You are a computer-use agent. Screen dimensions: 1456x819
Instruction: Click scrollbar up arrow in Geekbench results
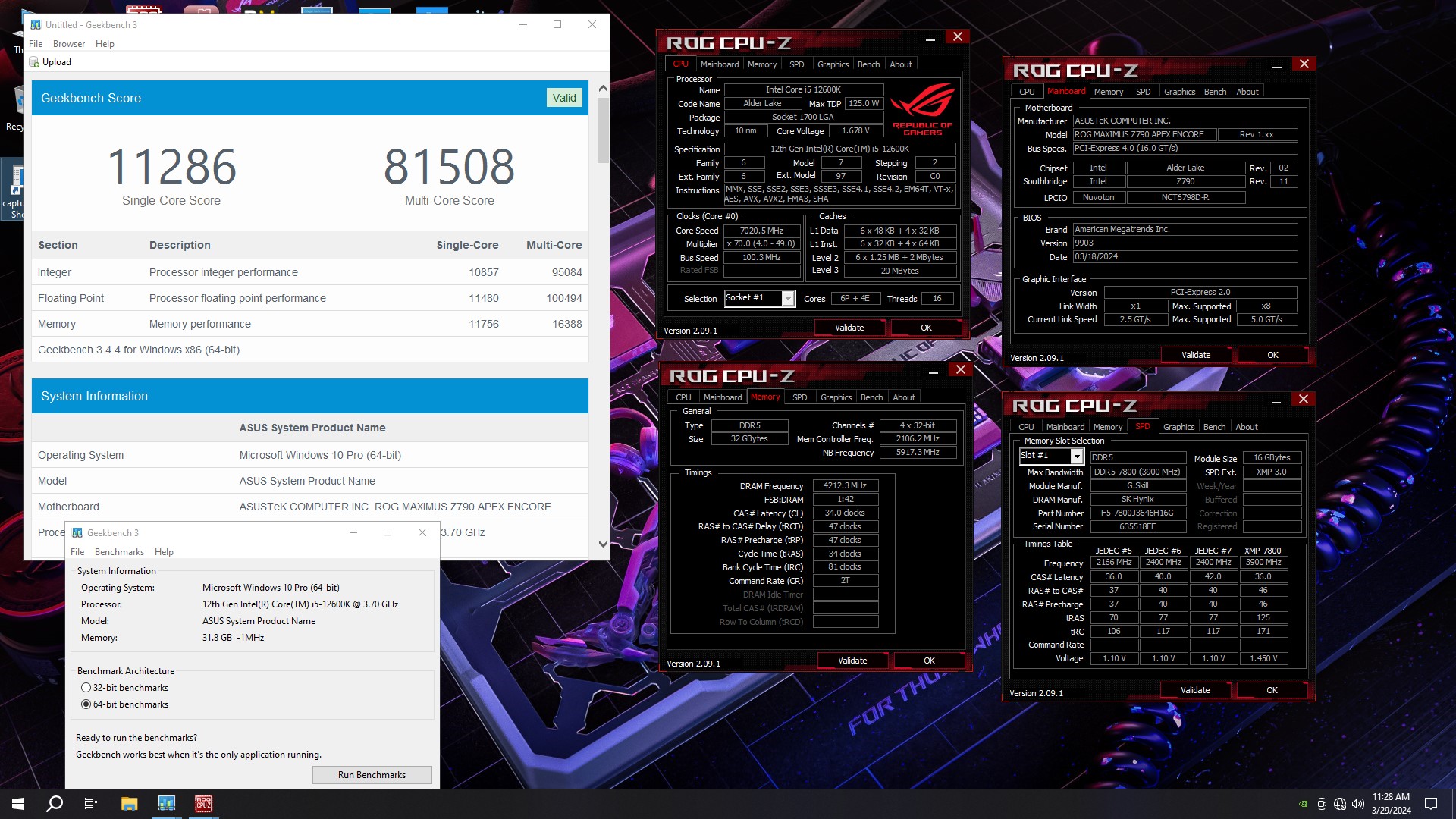tap(603, 88)
